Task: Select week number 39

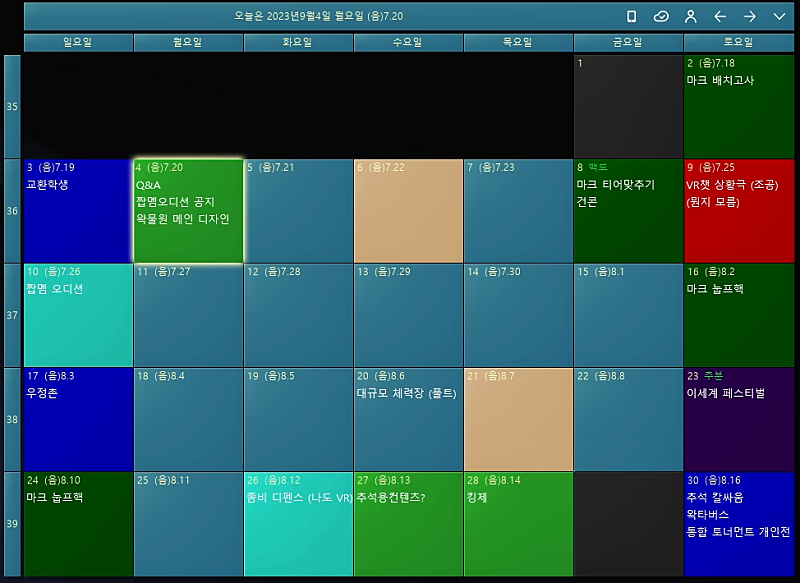Action: coord(12,524)
